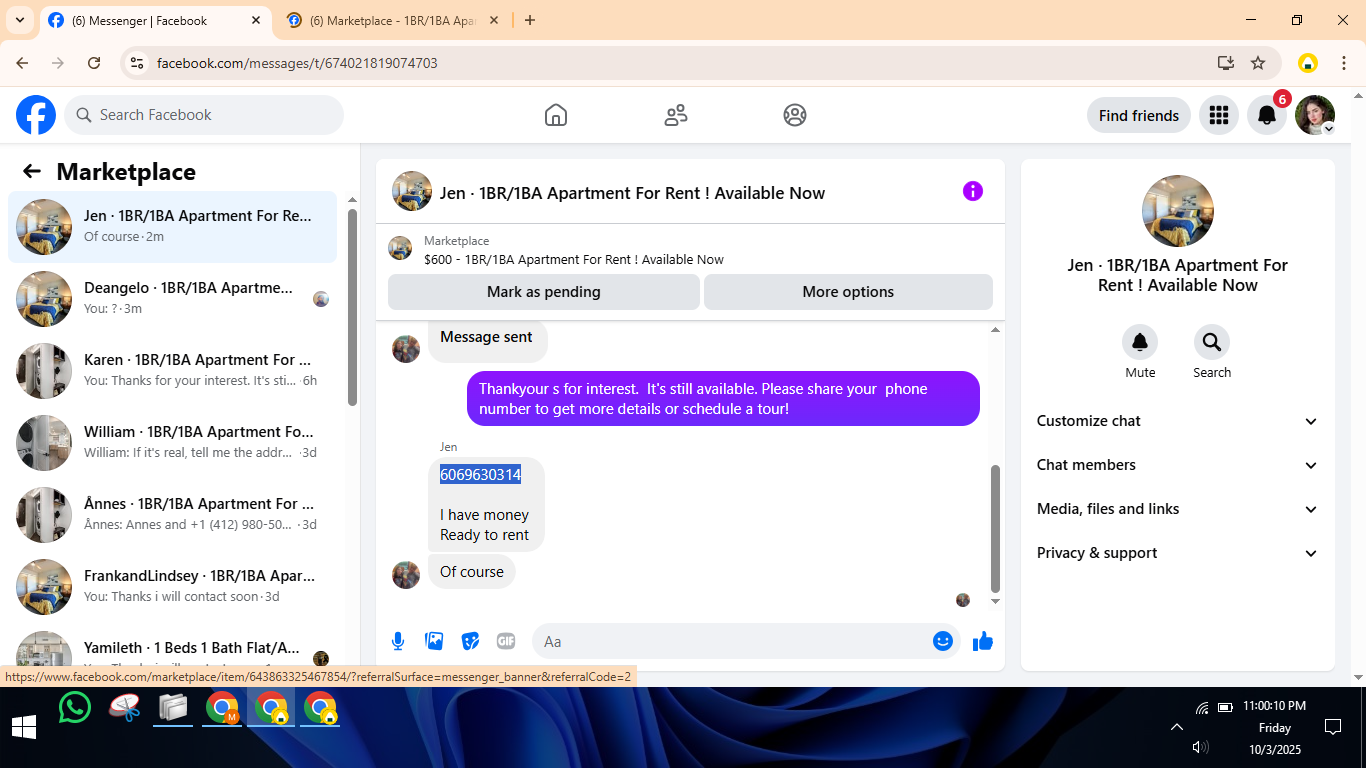Open Windows notification center icon
This screenshot has height=768, width=1366.
pos(1332,727)
